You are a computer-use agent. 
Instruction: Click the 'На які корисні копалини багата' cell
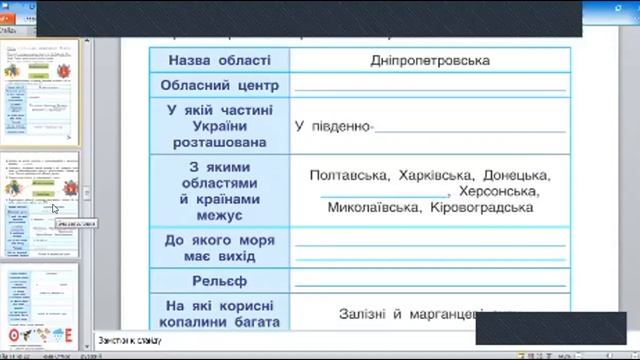(x=220, y=313)
